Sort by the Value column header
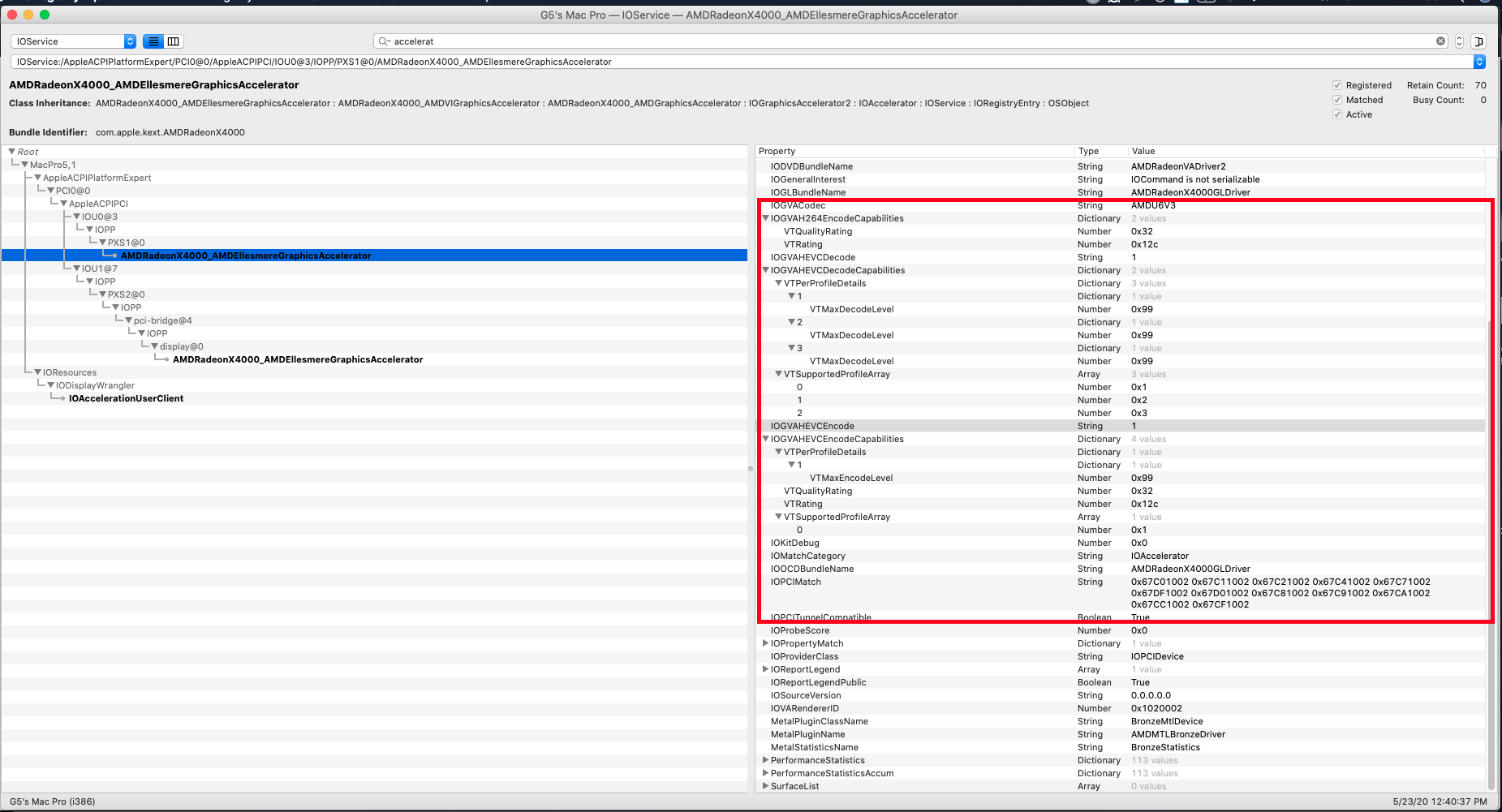 (x=1306, y=152)
